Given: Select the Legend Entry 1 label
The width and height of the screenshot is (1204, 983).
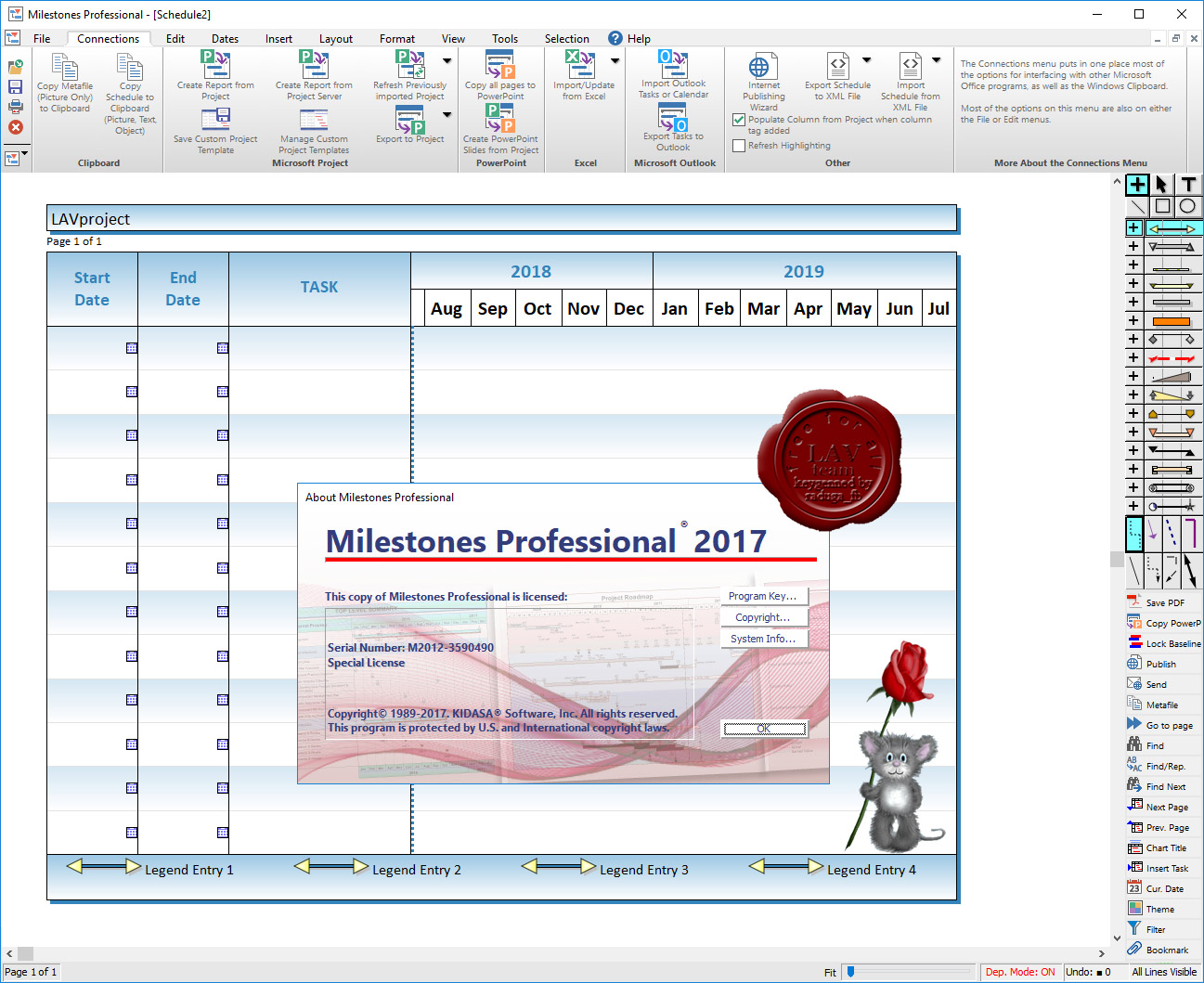Looking at the screenshot, I should click(189, 870).
